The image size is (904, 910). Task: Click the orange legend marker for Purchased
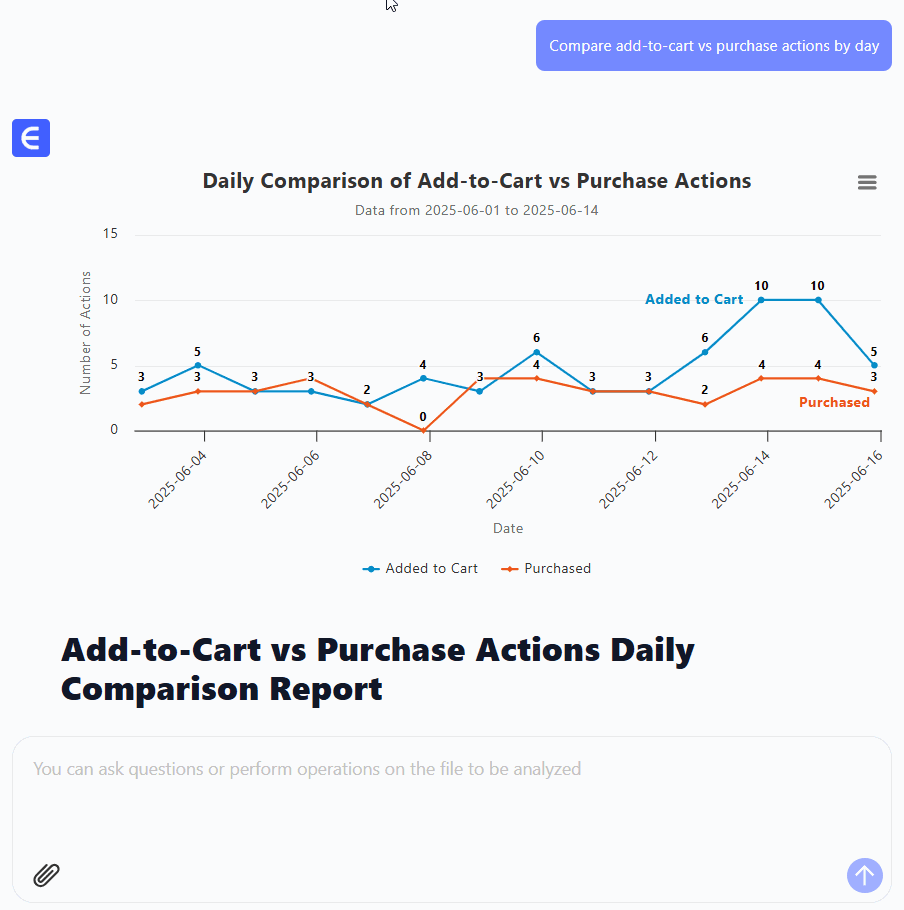[x=510, y=569]
